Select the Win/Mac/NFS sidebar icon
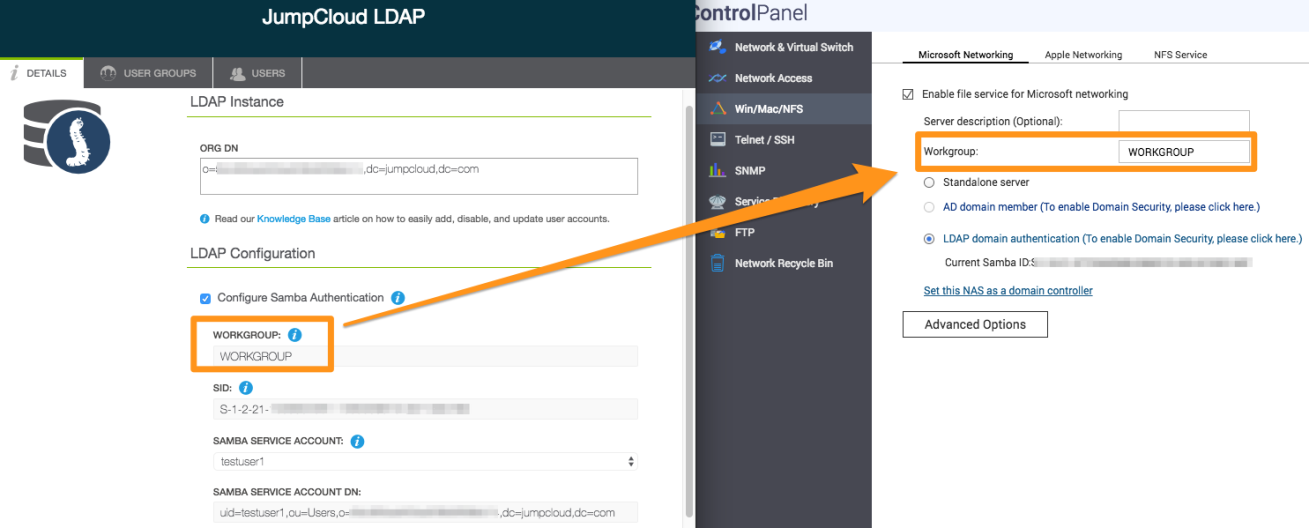The image size is (1309, 528). pos(717,109)
